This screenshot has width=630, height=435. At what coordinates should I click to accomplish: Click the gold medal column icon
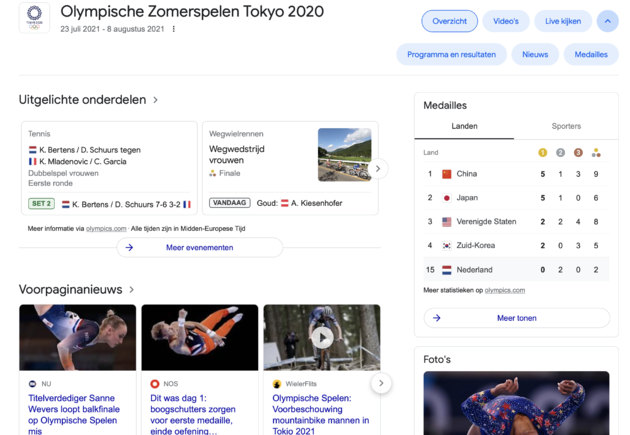point(542,153)
